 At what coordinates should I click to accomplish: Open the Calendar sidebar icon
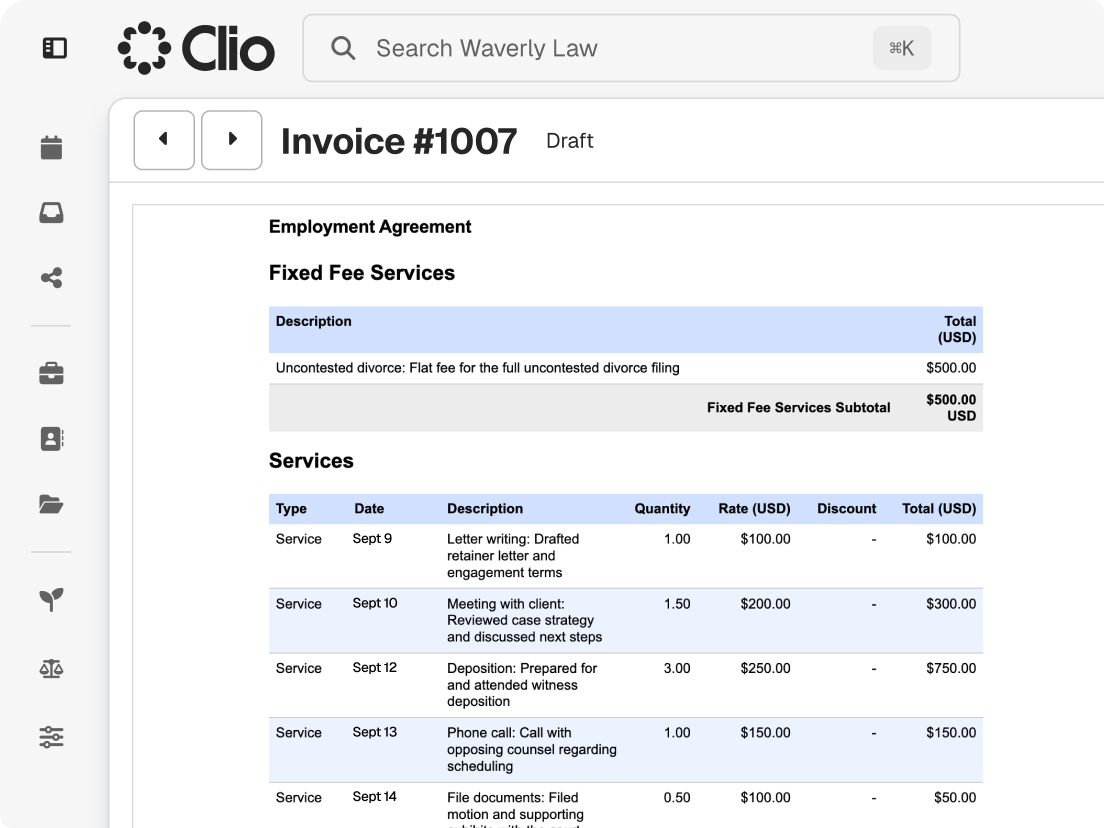tap(51, 147)
